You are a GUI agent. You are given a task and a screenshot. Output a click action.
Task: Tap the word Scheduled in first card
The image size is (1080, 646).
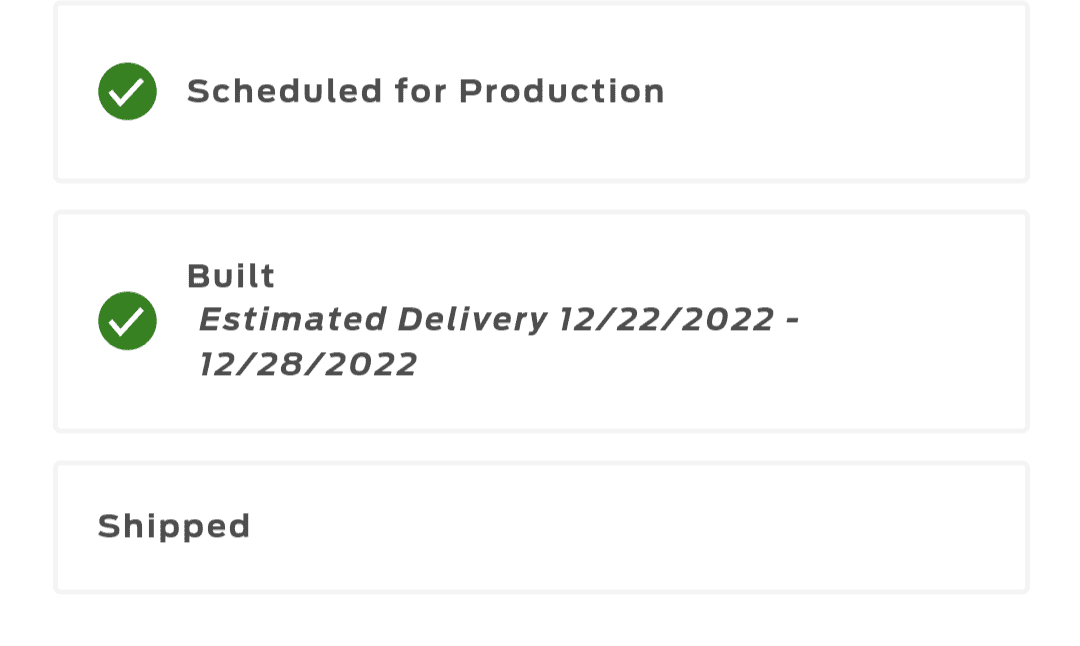pos(285,91)
